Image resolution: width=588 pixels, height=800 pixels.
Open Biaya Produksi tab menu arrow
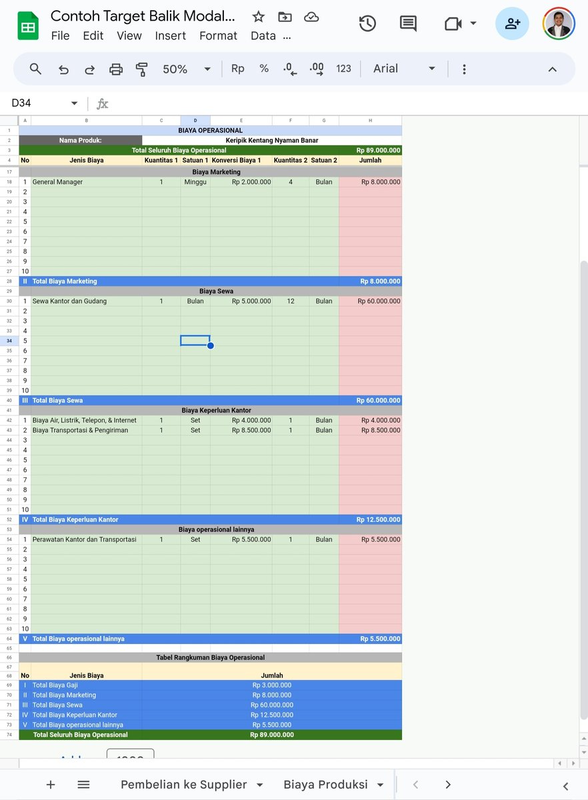[380, 785]
